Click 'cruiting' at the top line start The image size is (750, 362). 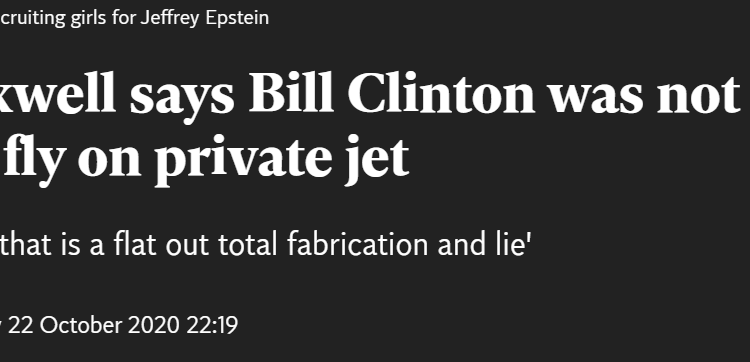pyautogui.click(x=33, y=19)
